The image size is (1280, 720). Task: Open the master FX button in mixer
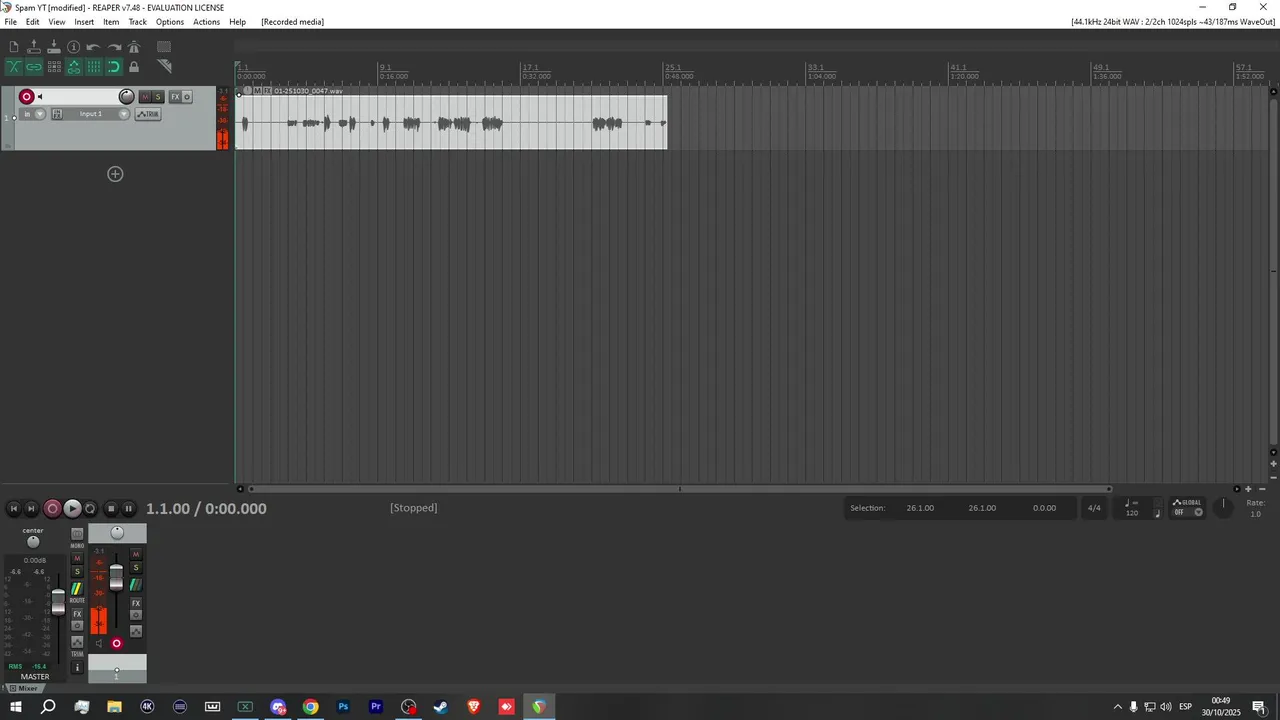coord(77,614)
